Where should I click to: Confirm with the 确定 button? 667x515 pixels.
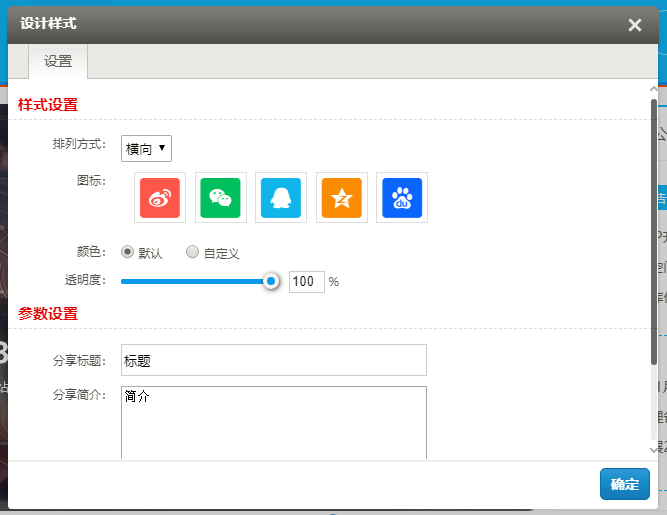[624, 484]
